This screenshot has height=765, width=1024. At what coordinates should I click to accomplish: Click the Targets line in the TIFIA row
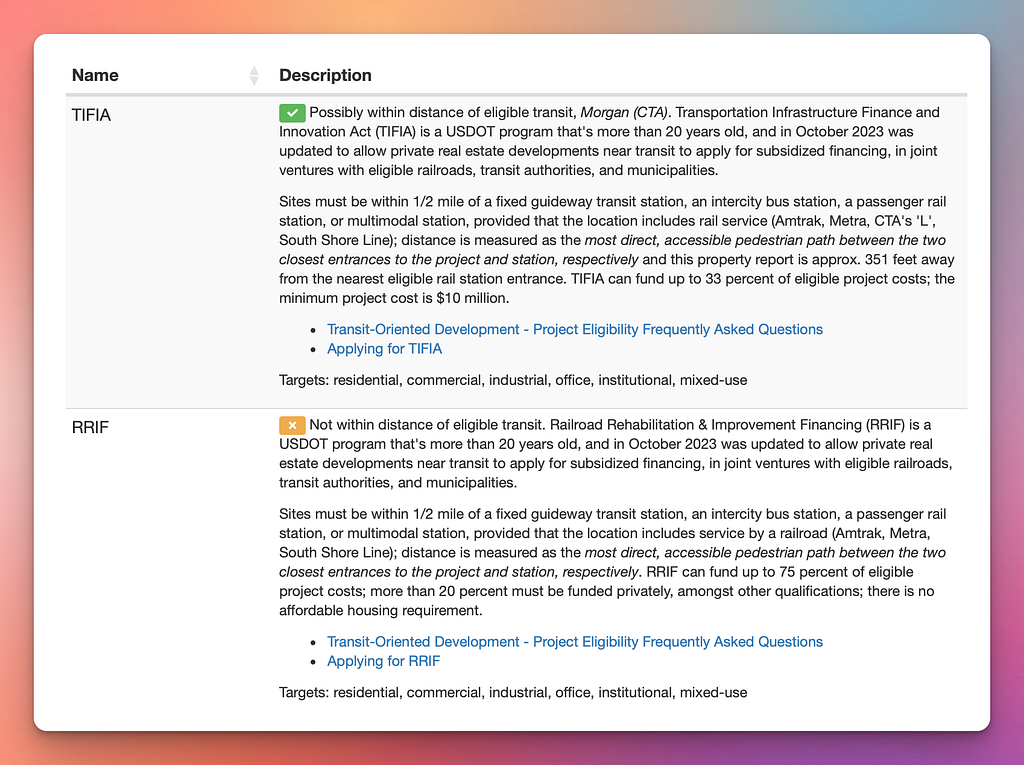pos(513,380)
